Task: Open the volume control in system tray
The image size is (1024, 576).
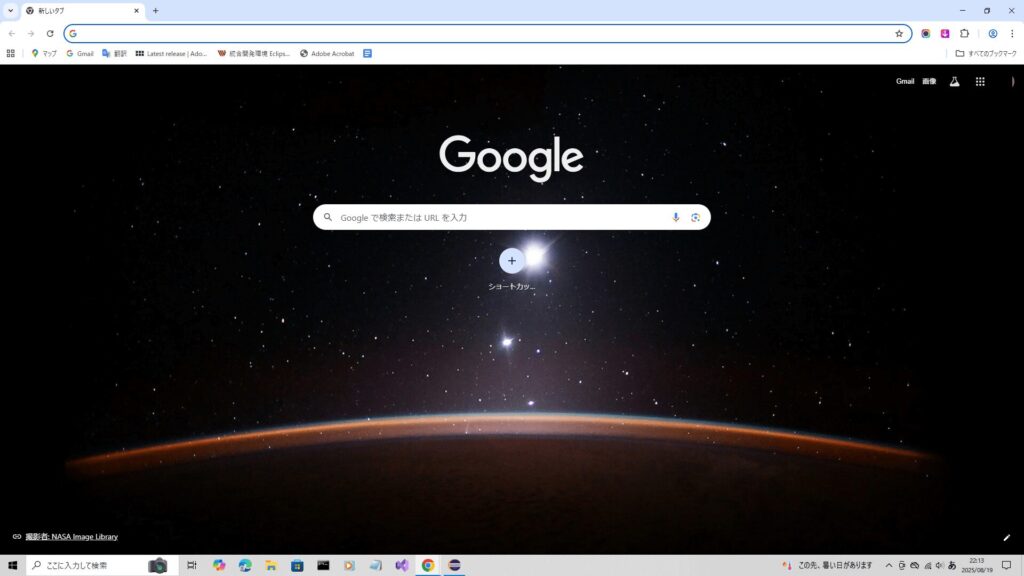Action: [x=940, y=566]
